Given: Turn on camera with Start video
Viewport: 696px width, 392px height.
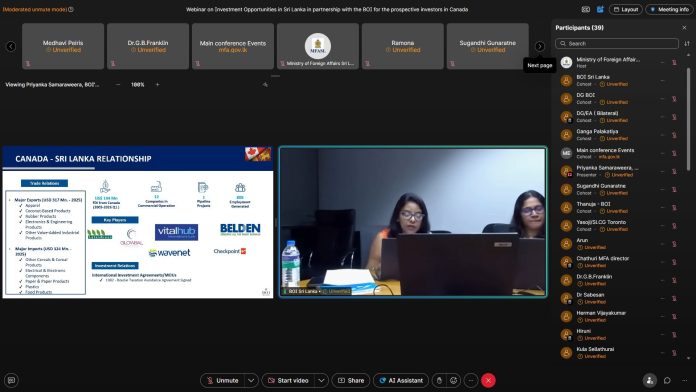Looking at the screenshot, I should (x=289, y=380).
